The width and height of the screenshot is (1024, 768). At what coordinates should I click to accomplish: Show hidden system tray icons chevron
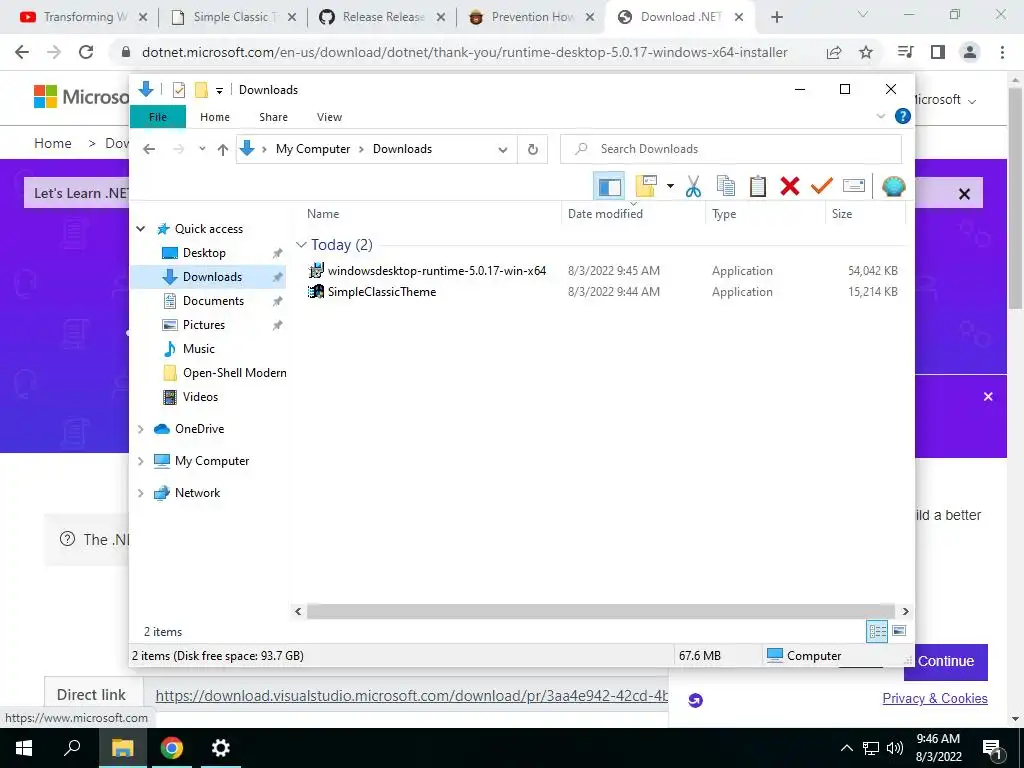(846, 748)
